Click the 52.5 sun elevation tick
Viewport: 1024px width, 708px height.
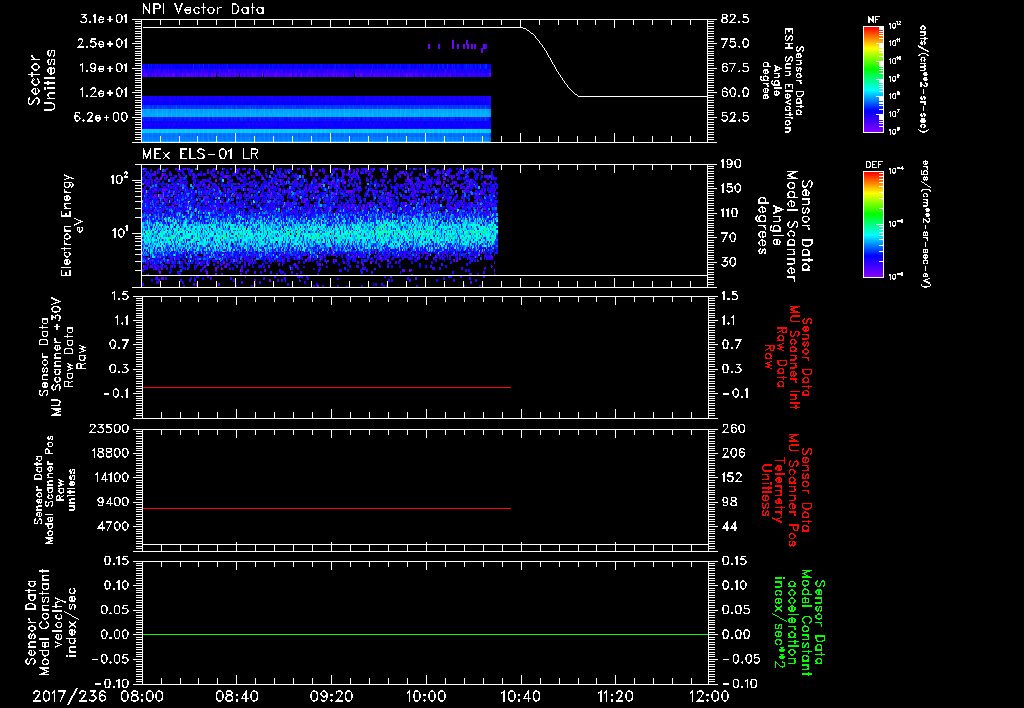pos(736,117)
